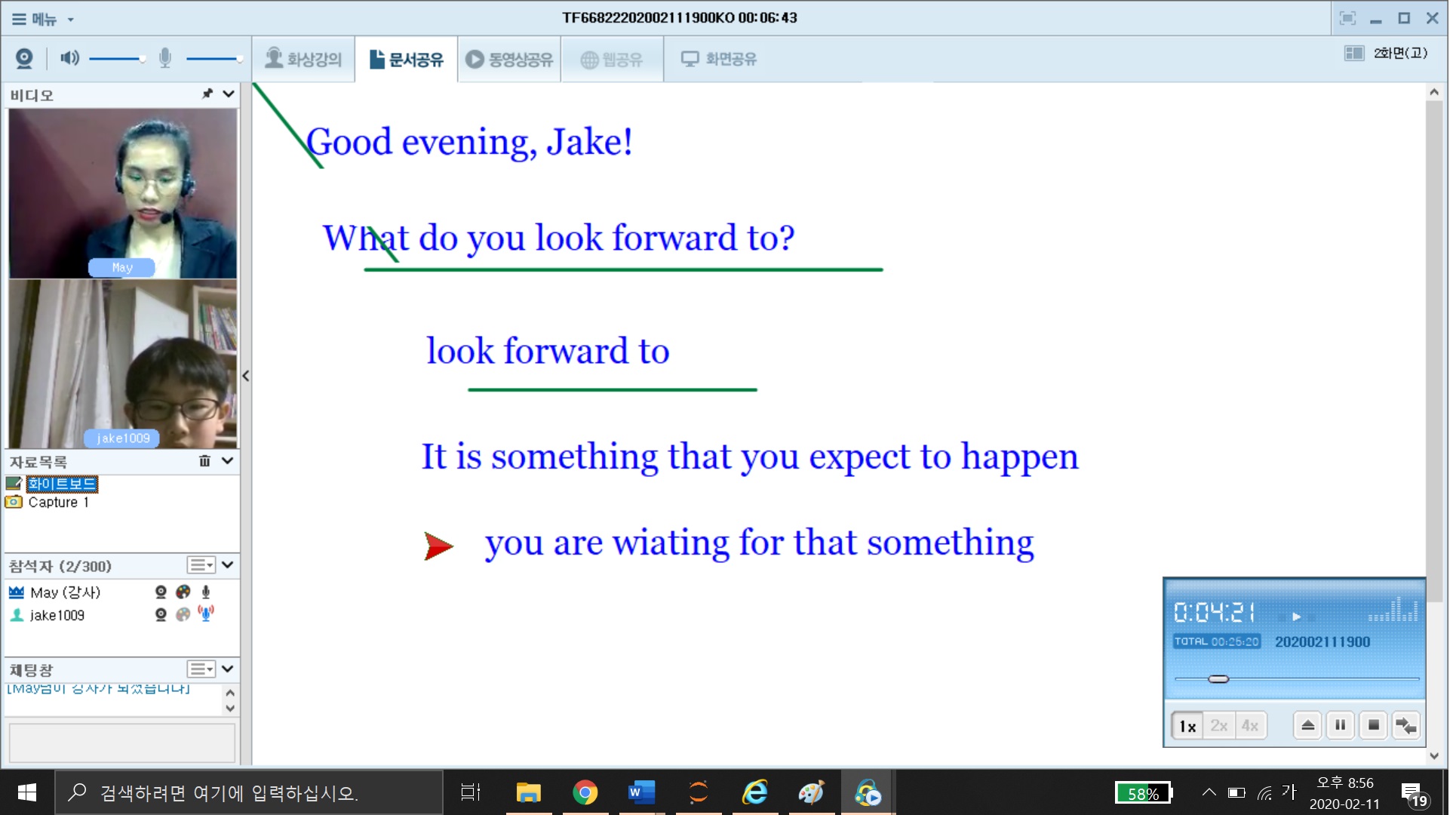Viewport: 1456px width, 815px height.
Task: Open Chrome from the Windows taskbar
Action: coord(585,792)
